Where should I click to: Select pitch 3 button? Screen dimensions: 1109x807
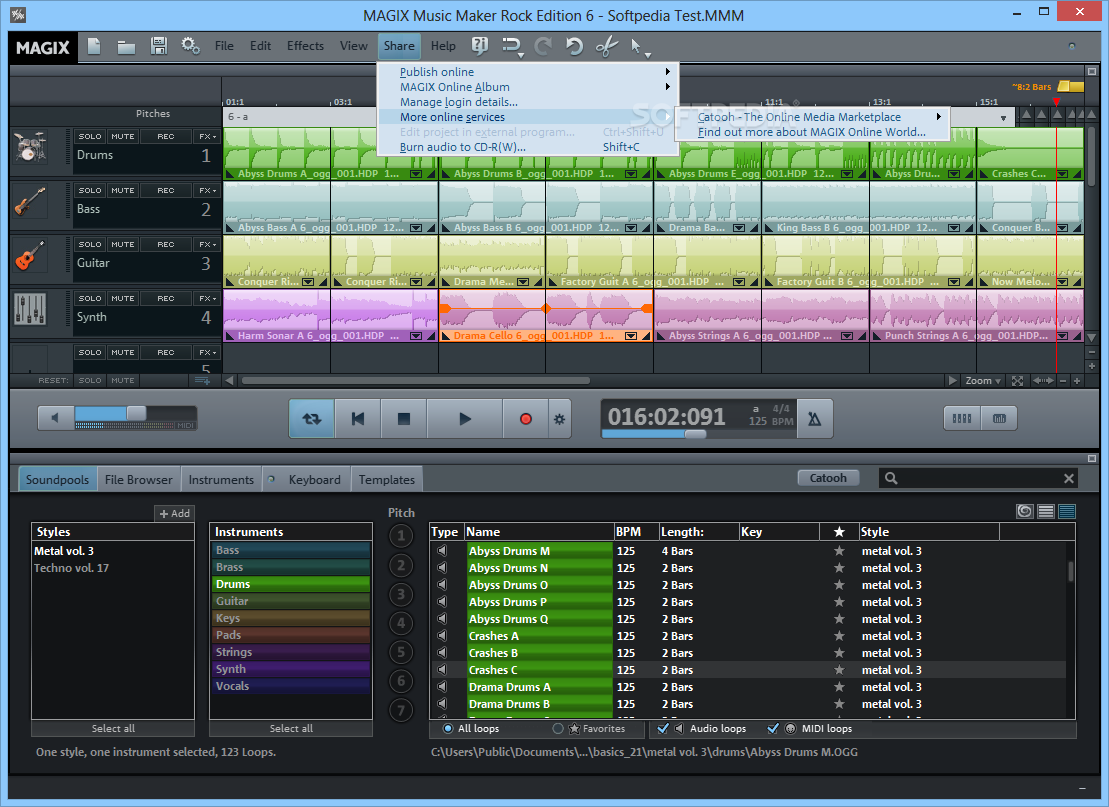pos(401,594)
